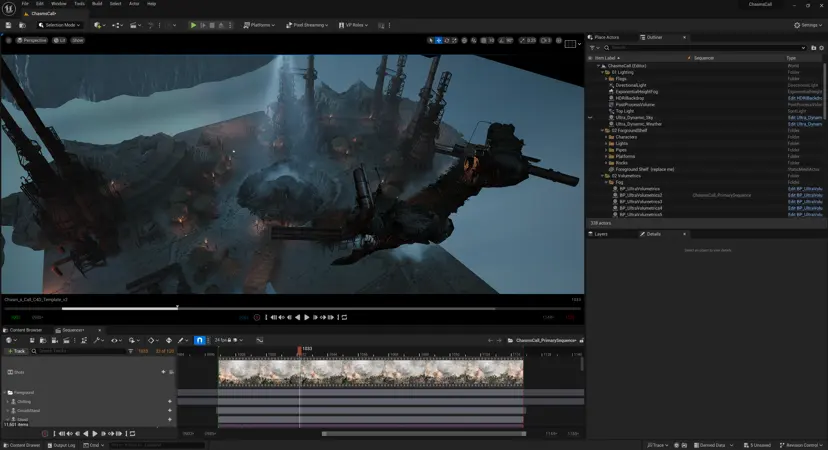Toggle grid snapping in the viewport toolbar
Viewport: 828px width, 450px height.
pos(484,40)
